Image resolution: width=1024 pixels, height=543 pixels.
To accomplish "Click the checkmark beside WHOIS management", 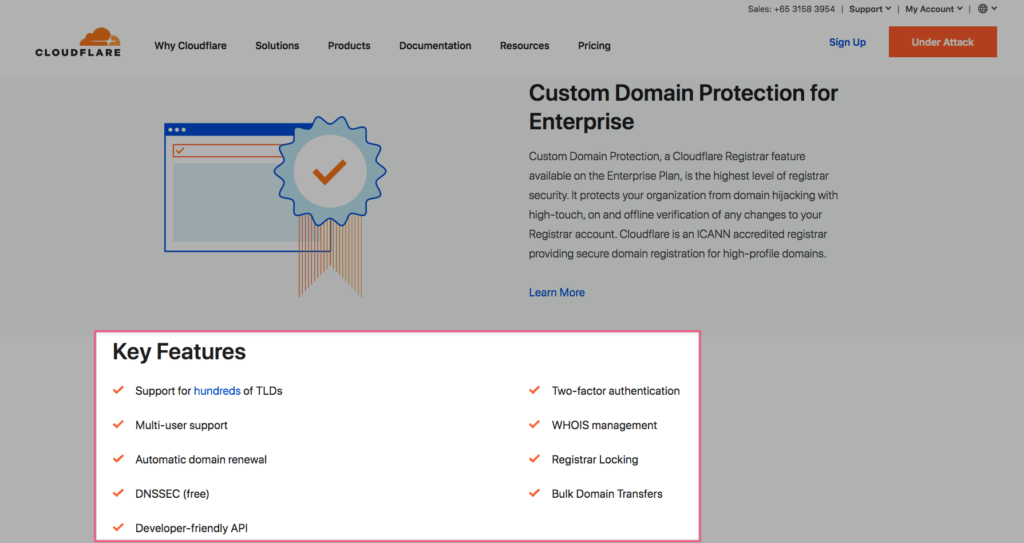I will [x=534, y=424].
